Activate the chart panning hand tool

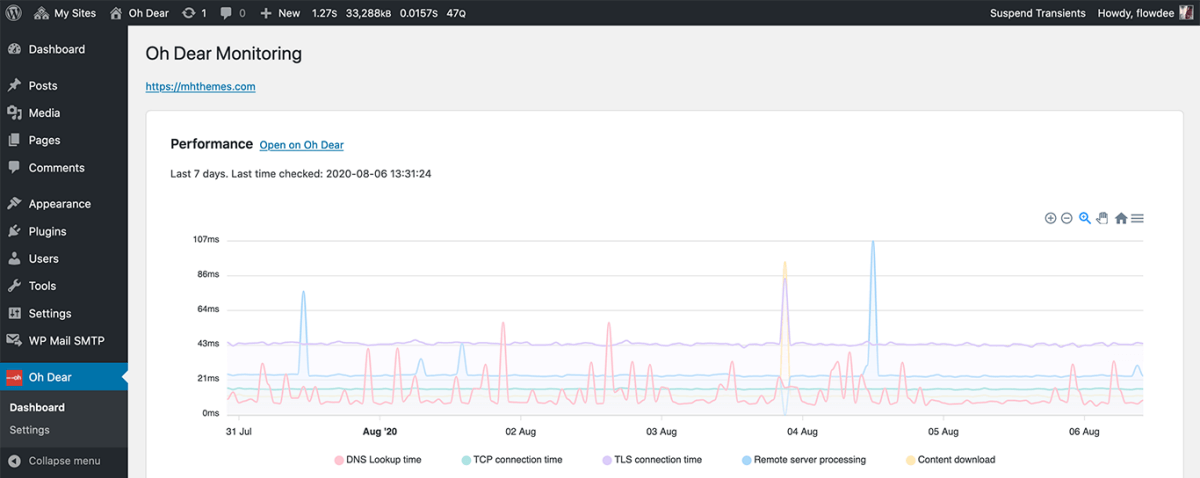(1102, 218)
